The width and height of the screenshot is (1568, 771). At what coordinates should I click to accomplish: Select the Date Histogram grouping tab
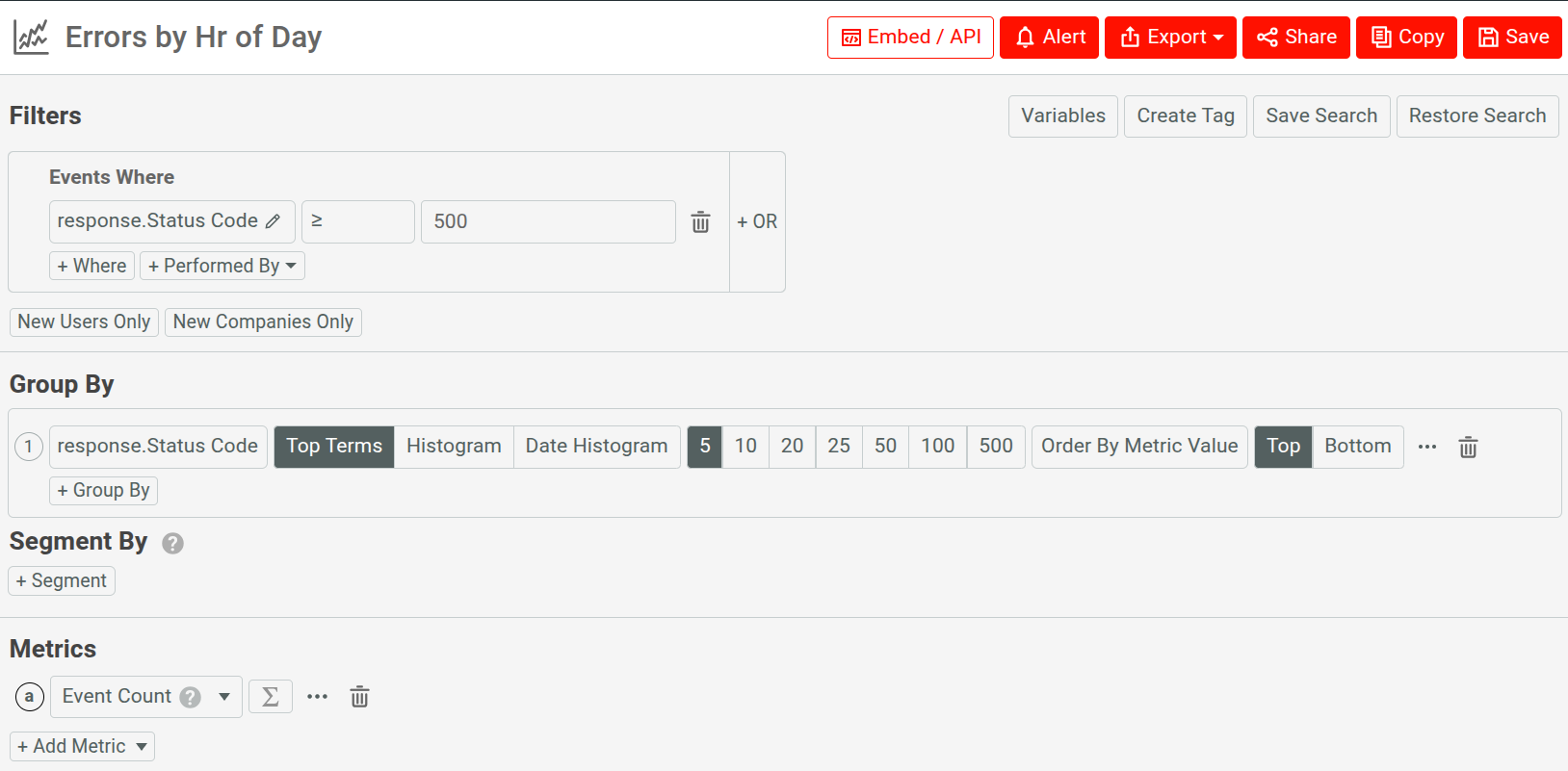point(596,447)
